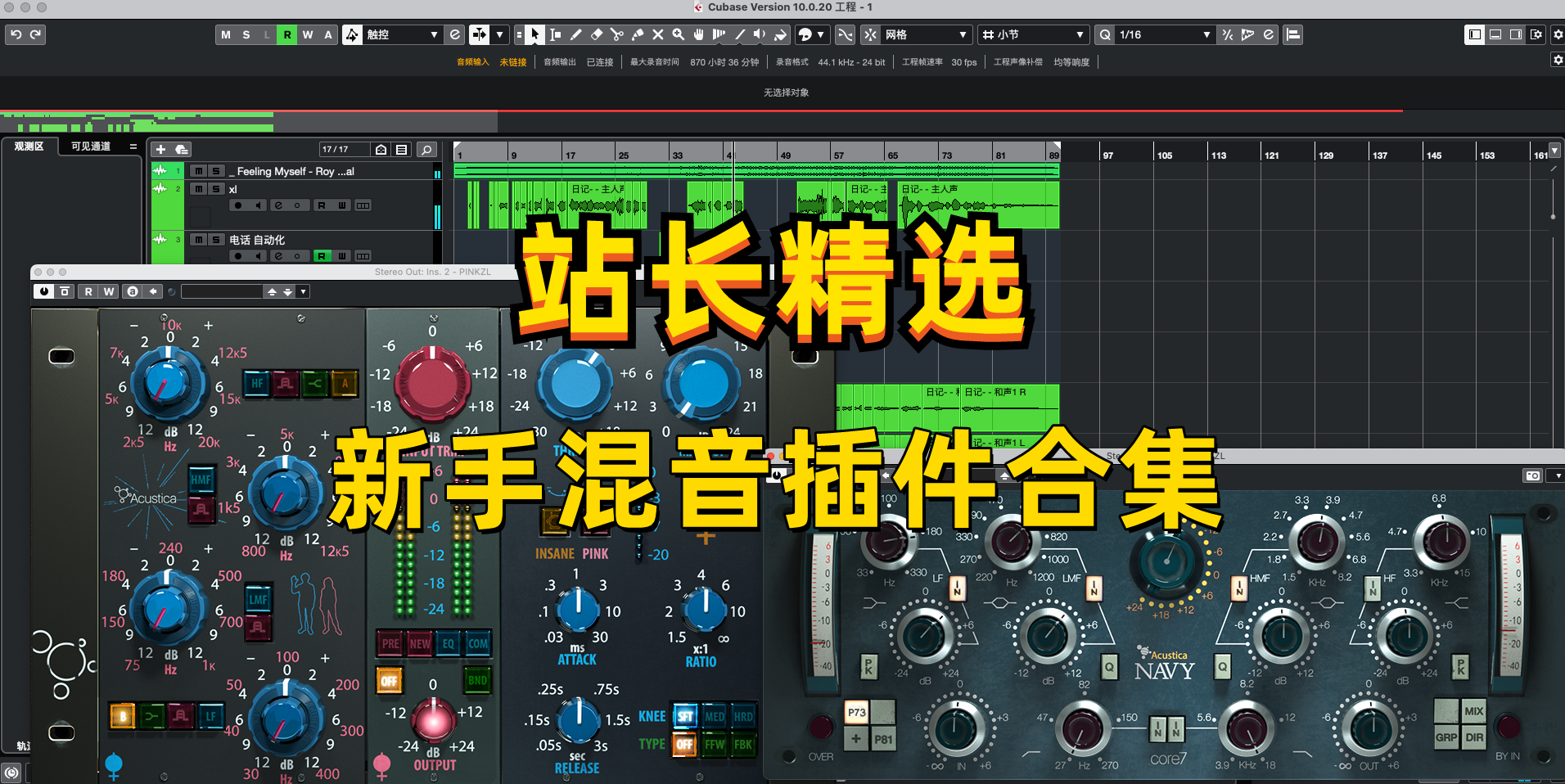
Task: Enable record on 电话 自动化 track
Action: 238,256
